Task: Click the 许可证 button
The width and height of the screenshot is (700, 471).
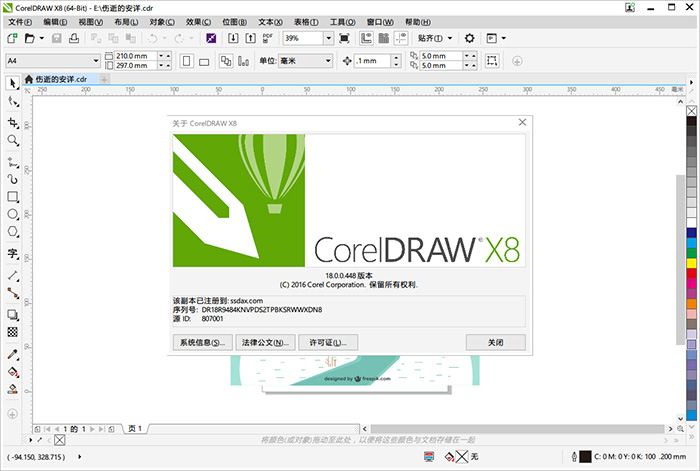Action: (x=328, y=342)
